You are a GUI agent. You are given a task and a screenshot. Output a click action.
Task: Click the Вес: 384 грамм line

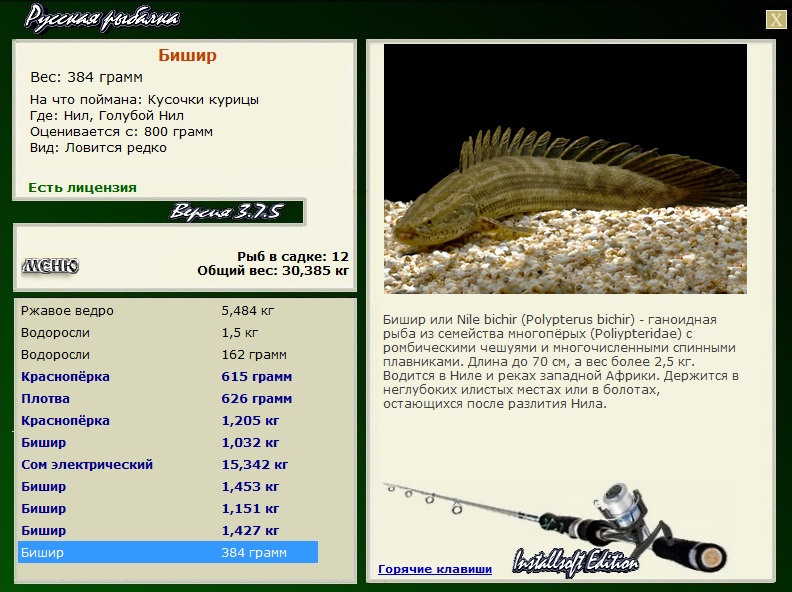[x=86, y=77]
